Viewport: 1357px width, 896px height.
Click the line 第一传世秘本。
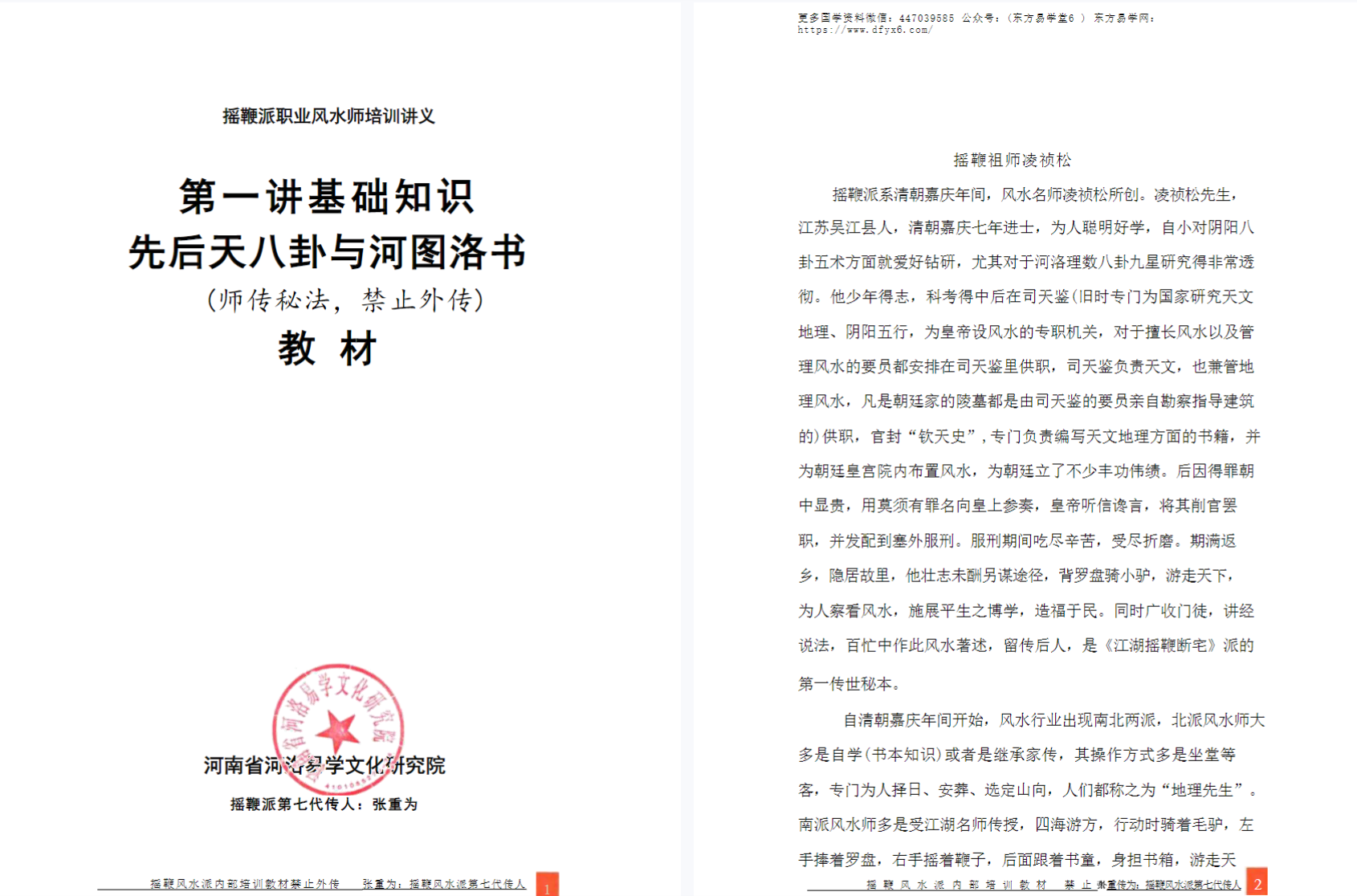(x=850, y=684)
